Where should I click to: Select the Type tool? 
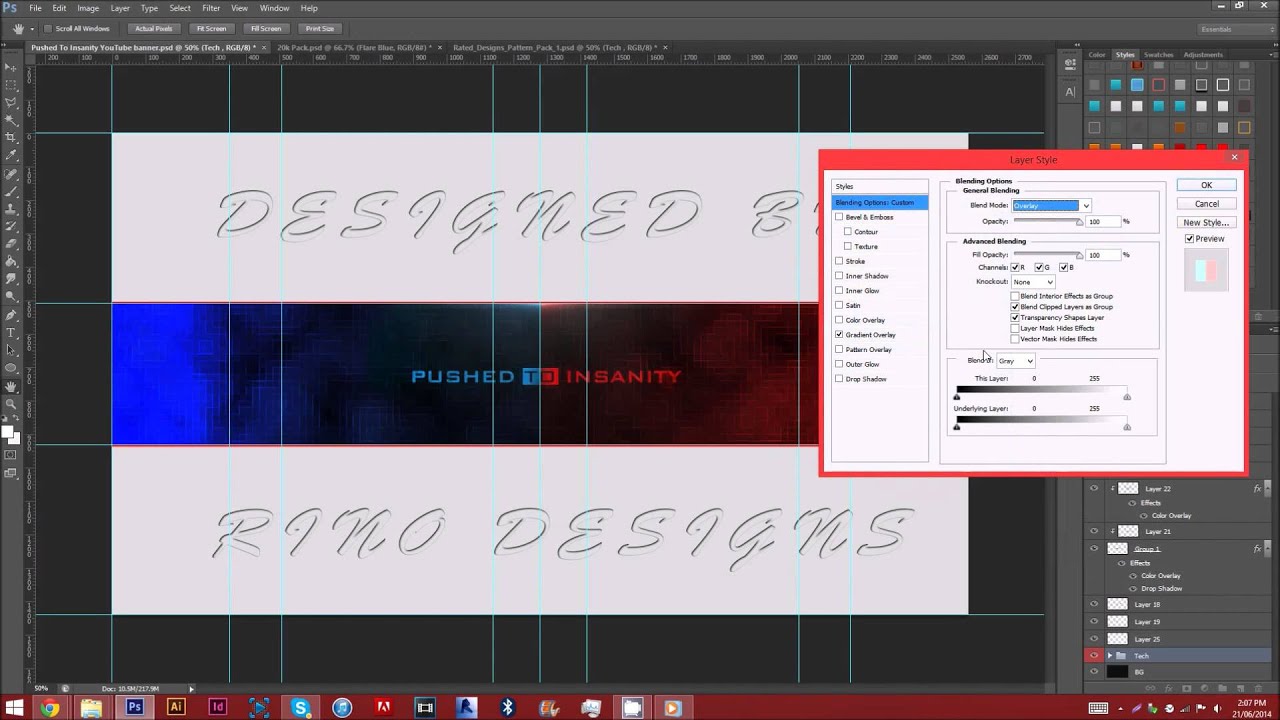tap(11, 332)
